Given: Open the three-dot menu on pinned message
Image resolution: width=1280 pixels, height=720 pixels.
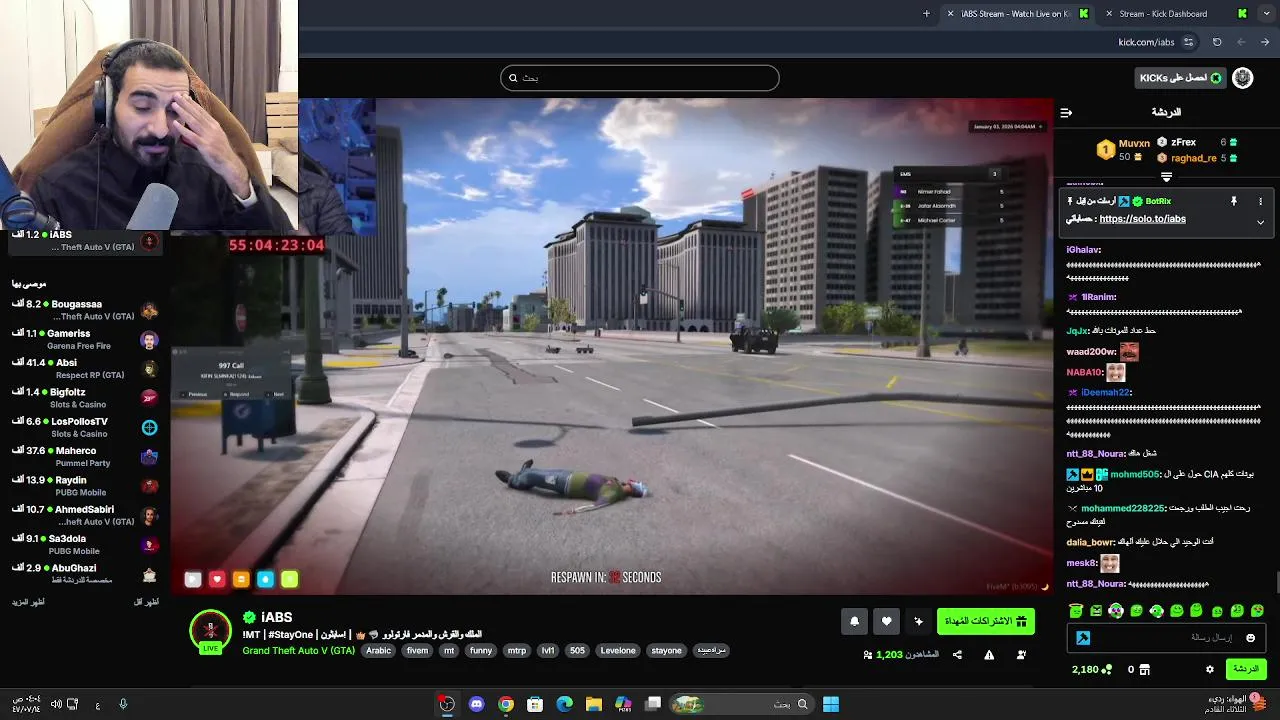Looking at the screenshot, I should click(x=1260, y=201).
